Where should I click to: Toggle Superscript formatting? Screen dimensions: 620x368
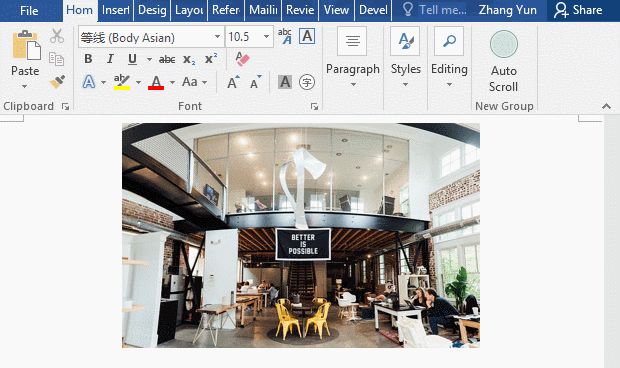point(211,59)
